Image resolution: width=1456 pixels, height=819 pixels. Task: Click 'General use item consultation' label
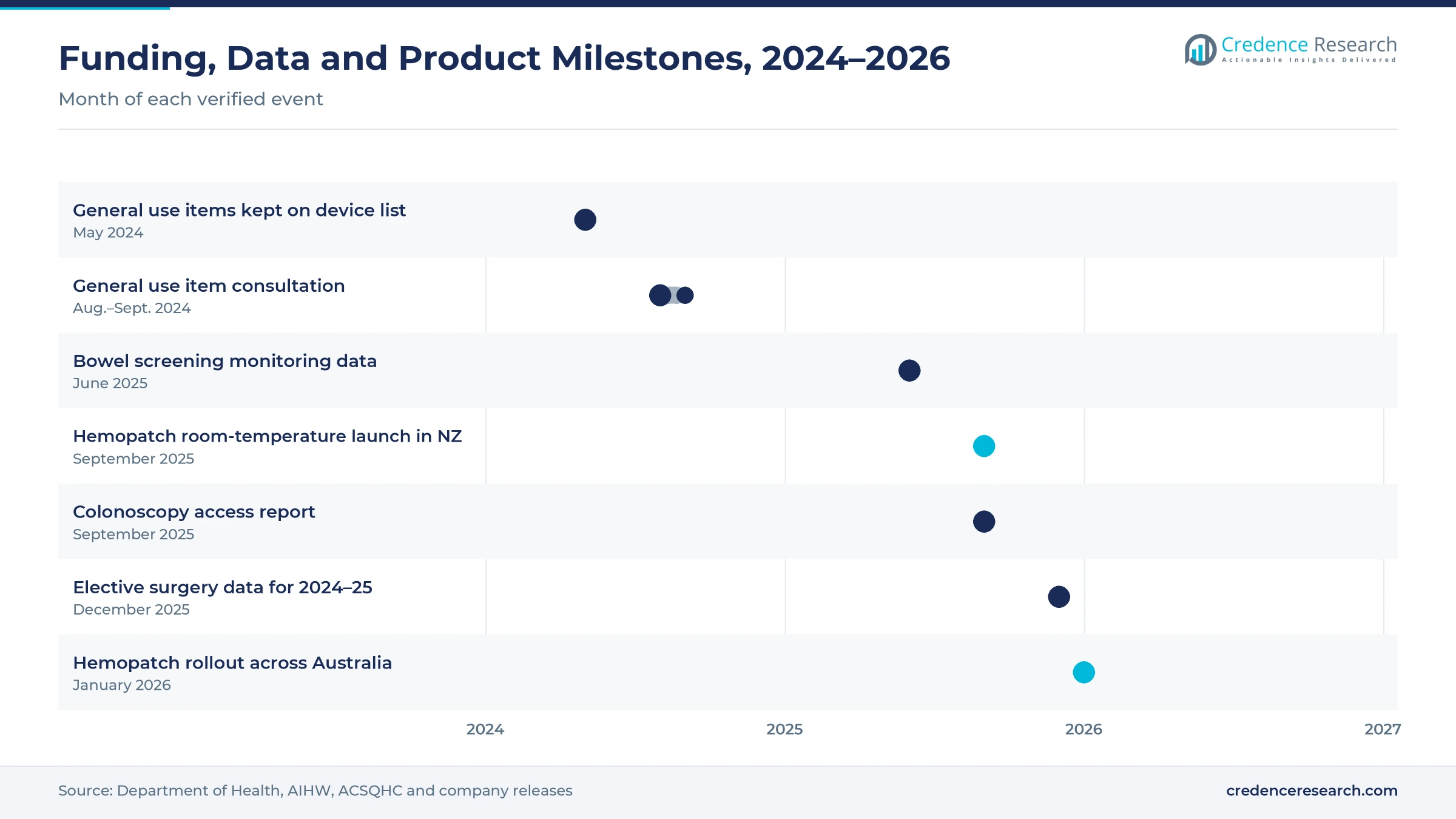(x=209, y=286)
